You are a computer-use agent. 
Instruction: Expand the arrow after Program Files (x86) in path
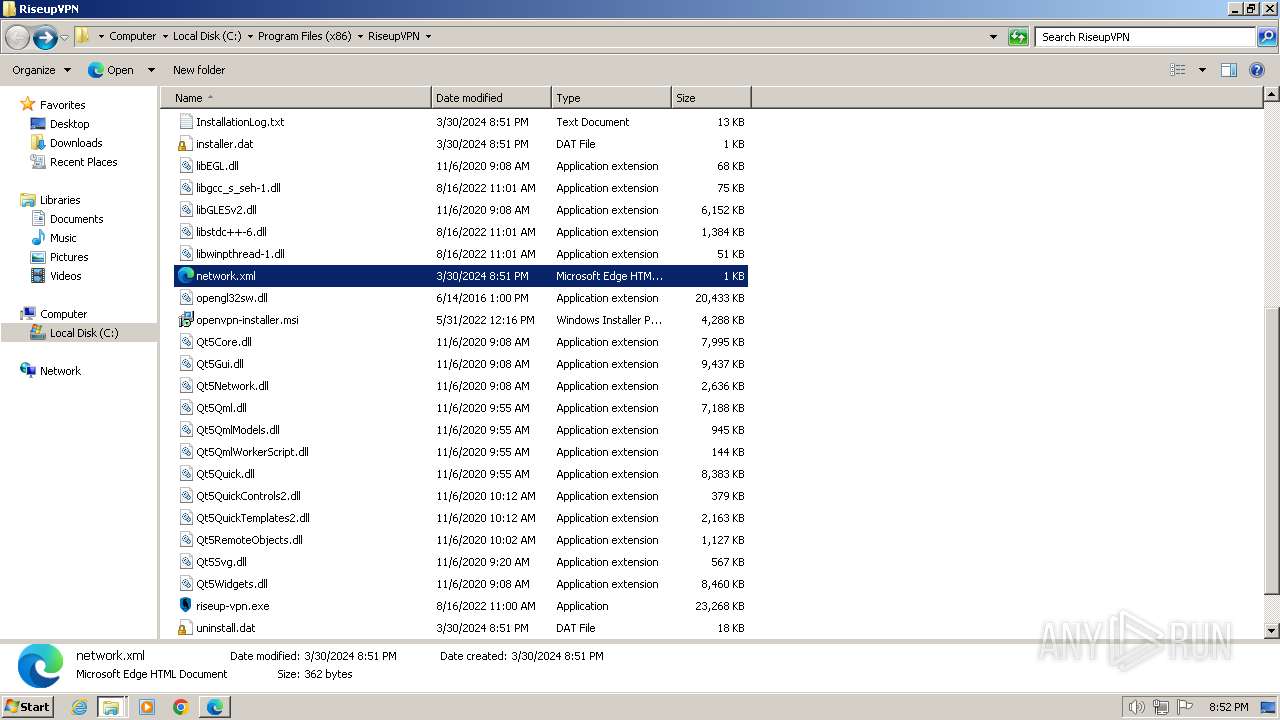coord(360,36)
